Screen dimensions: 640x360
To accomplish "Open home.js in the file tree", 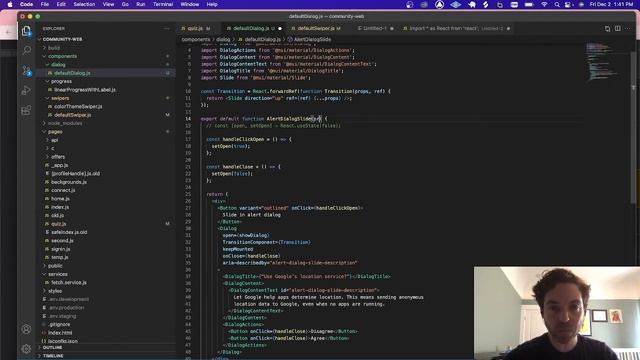I will [x=60, y=198].
